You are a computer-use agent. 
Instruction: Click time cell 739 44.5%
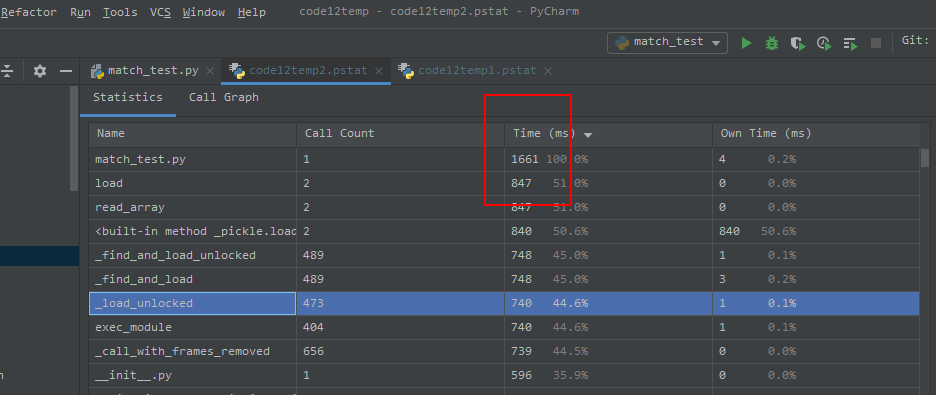(x=608, y=351)
